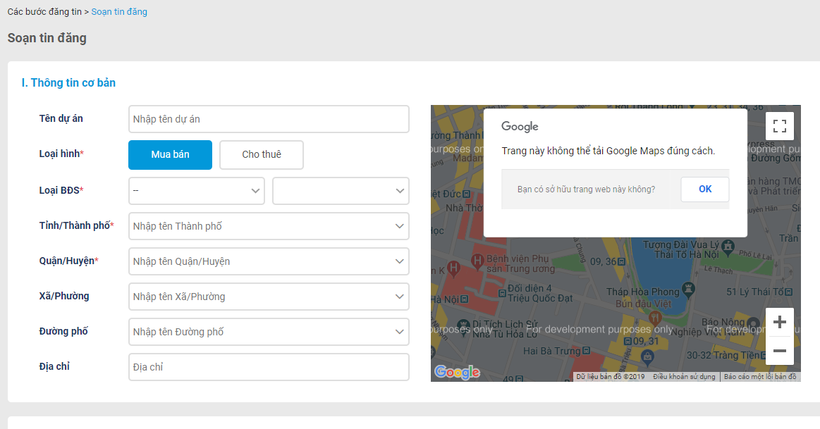Select the Mua bán listing type
Image resolution: width=820 pixels, height=429 pixels.
(170, 155)
